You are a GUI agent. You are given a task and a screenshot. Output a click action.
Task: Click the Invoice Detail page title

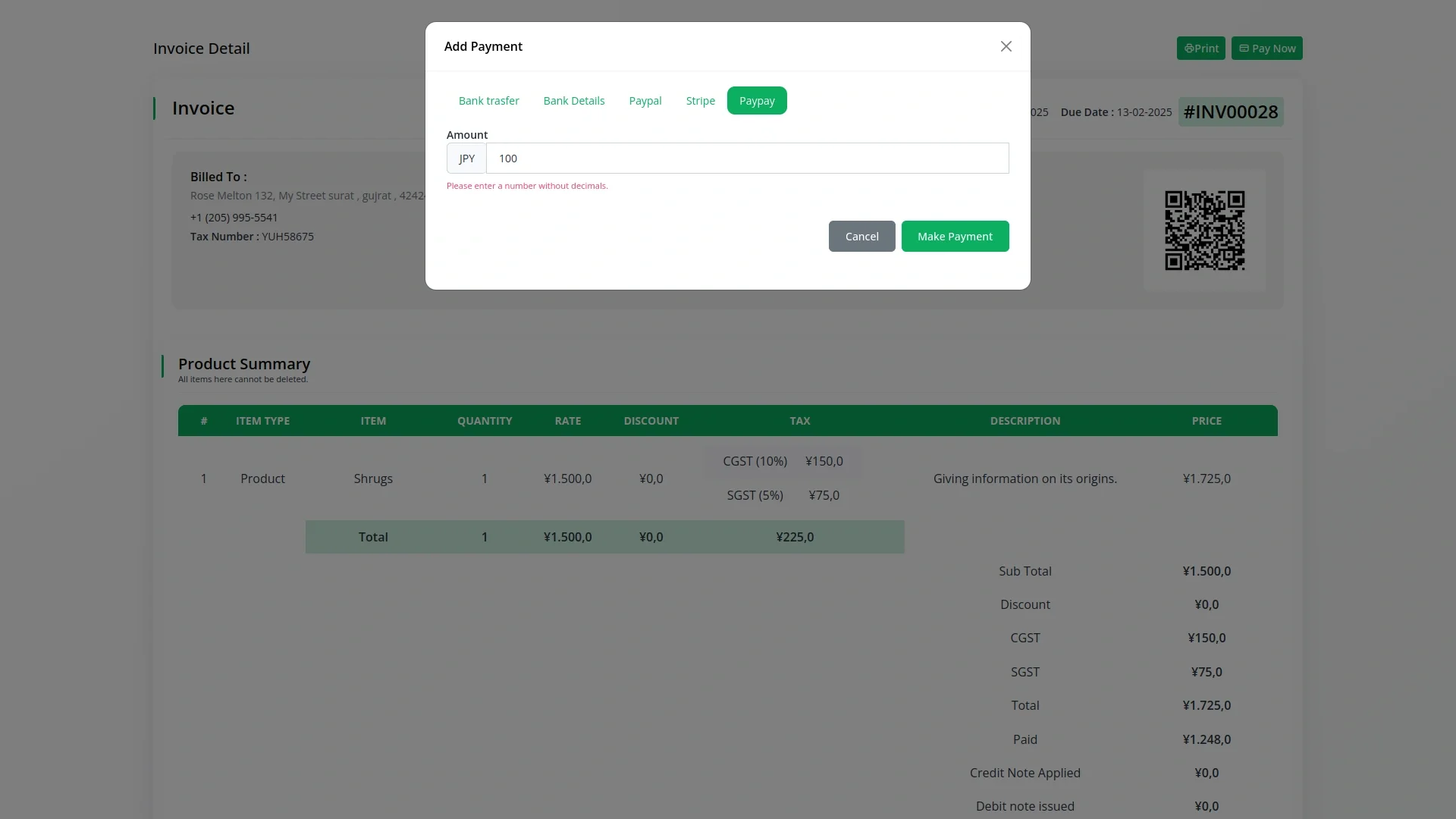(201, 49)
